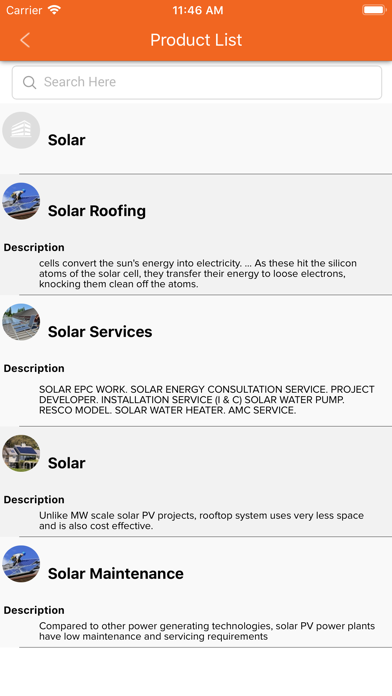Open Solar Services thumbnail image
392x696 pixels.
click(21, 322)
